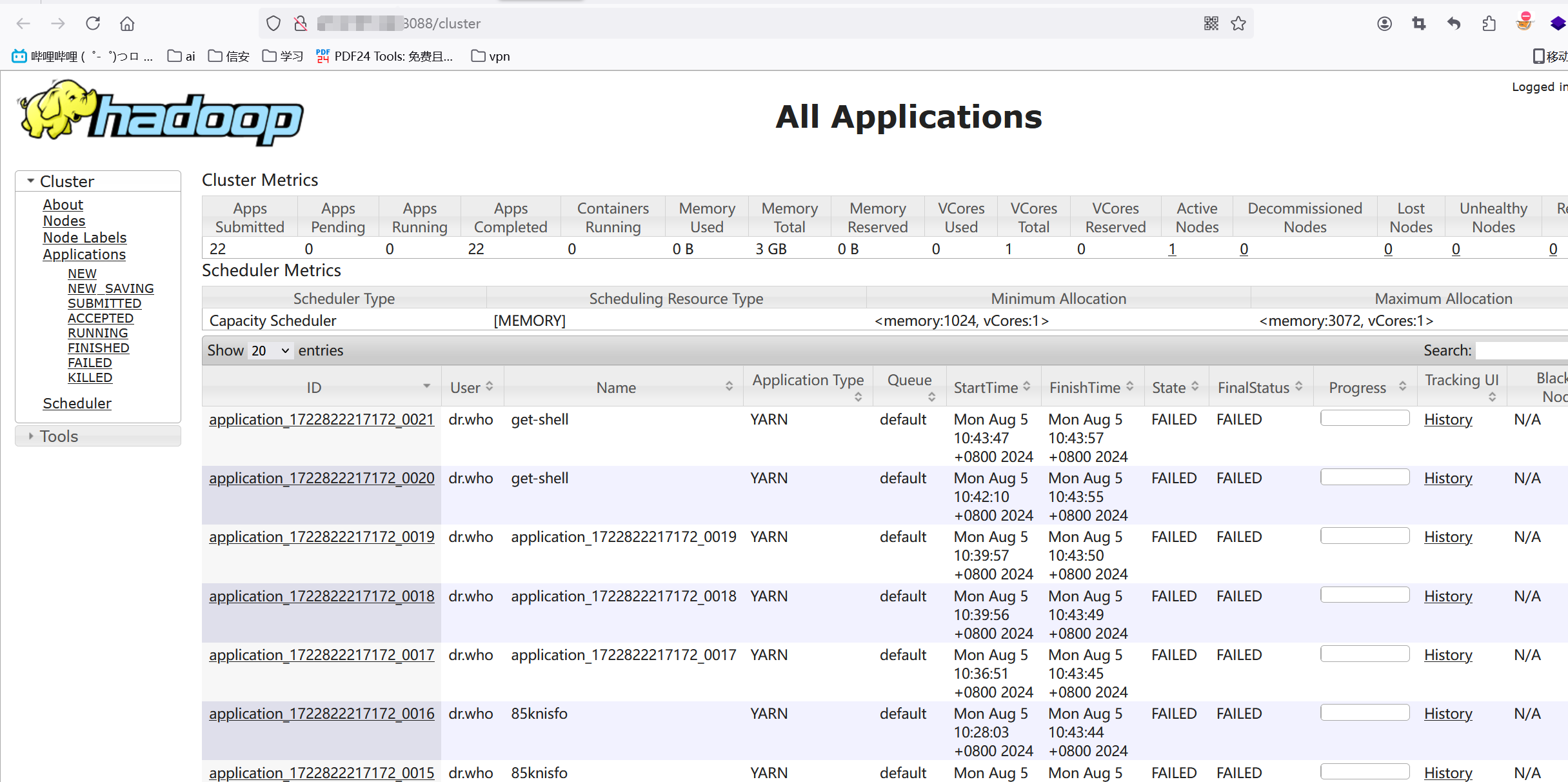Open Node Labels in sidebar
This screenshot has width=1568, height=782.
point(84,237)
